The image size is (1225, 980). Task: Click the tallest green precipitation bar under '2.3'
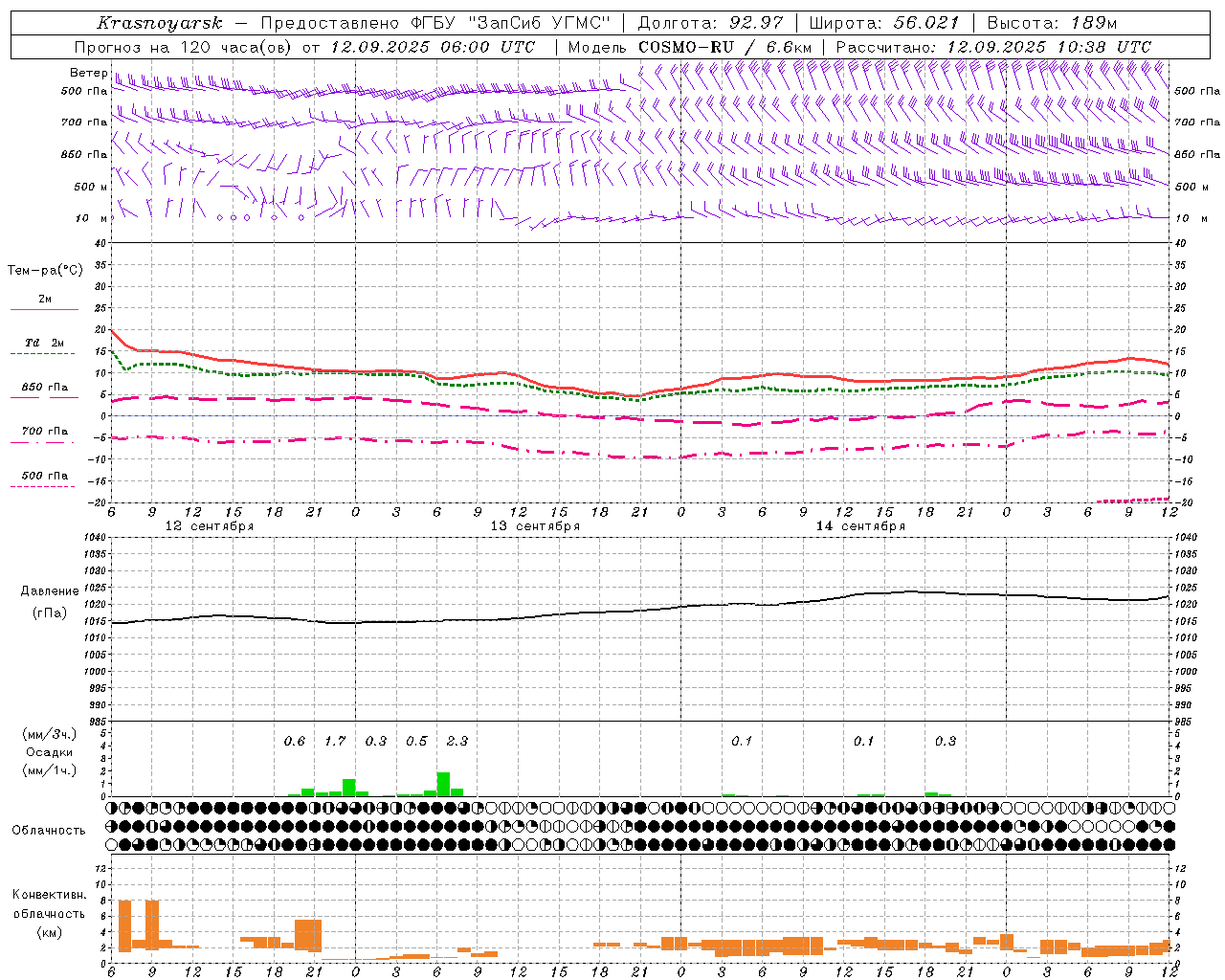443,784
